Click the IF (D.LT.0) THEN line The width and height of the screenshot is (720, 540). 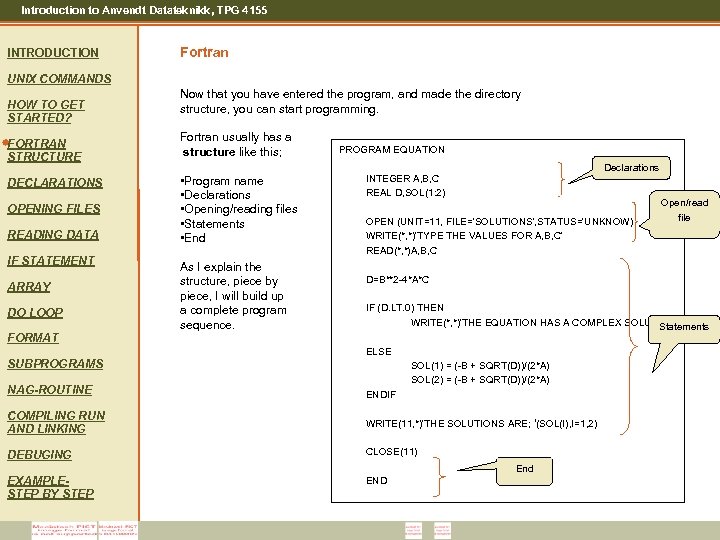point(405,308)
